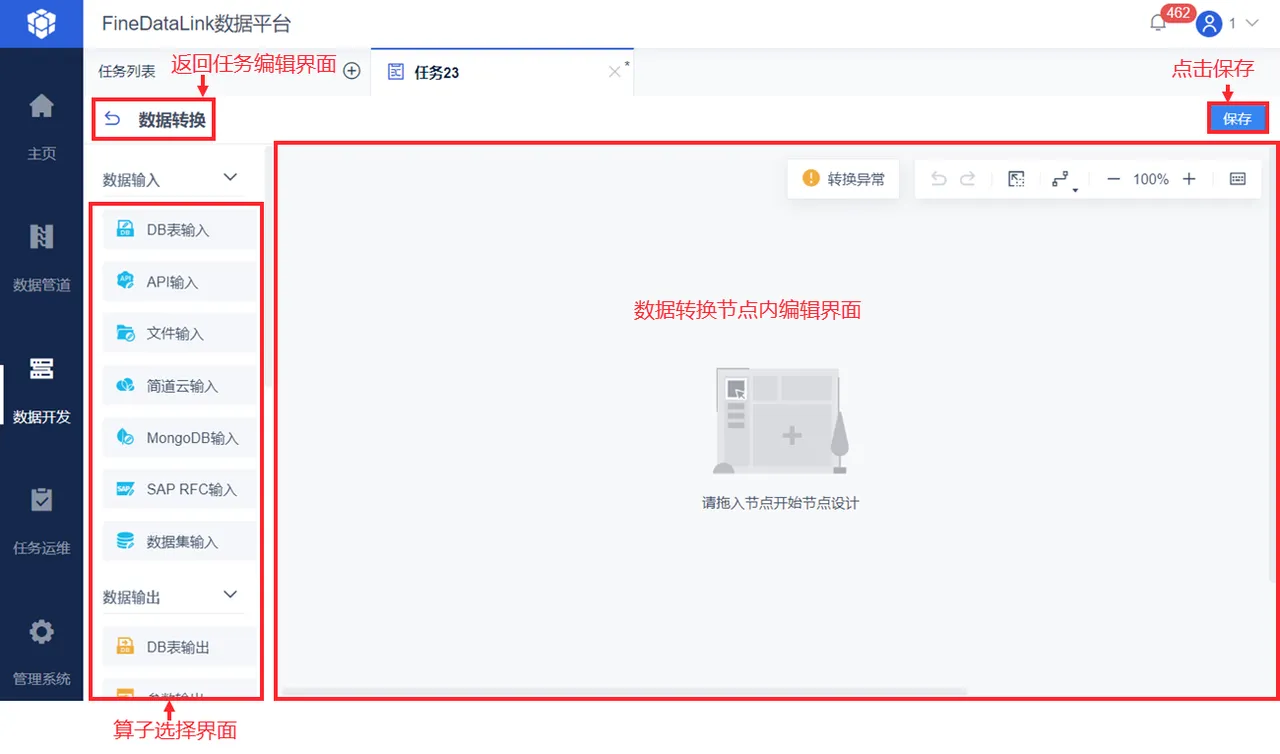Click the 请拖入节点开始节点设计 hint text
This screenshot has width=1280, height=754.
[x=780, y=503]
